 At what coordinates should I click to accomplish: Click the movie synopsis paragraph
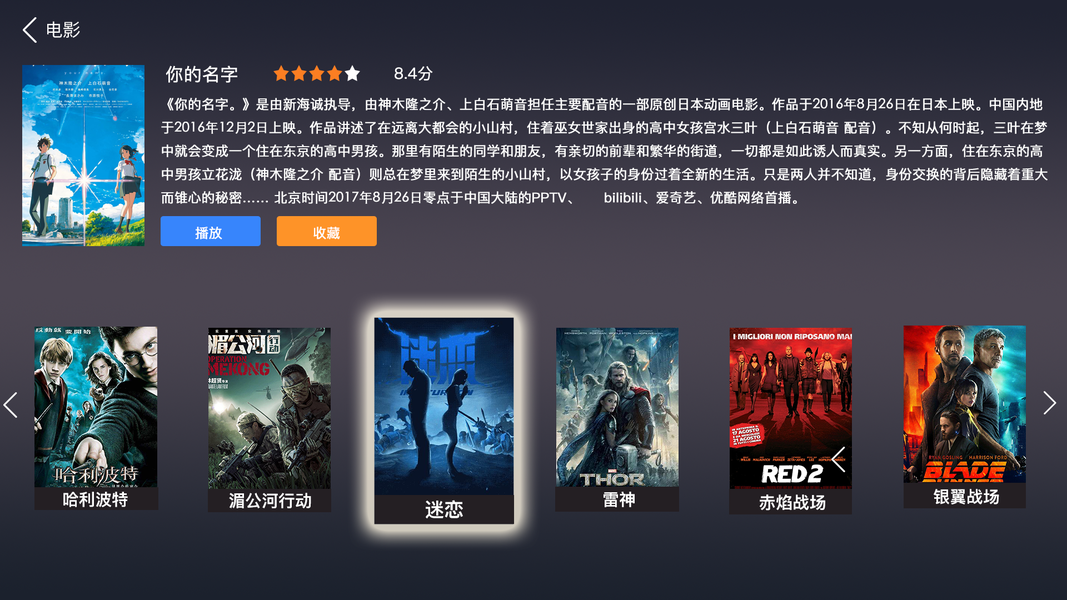pyautogui.click(x=604, y=151)
